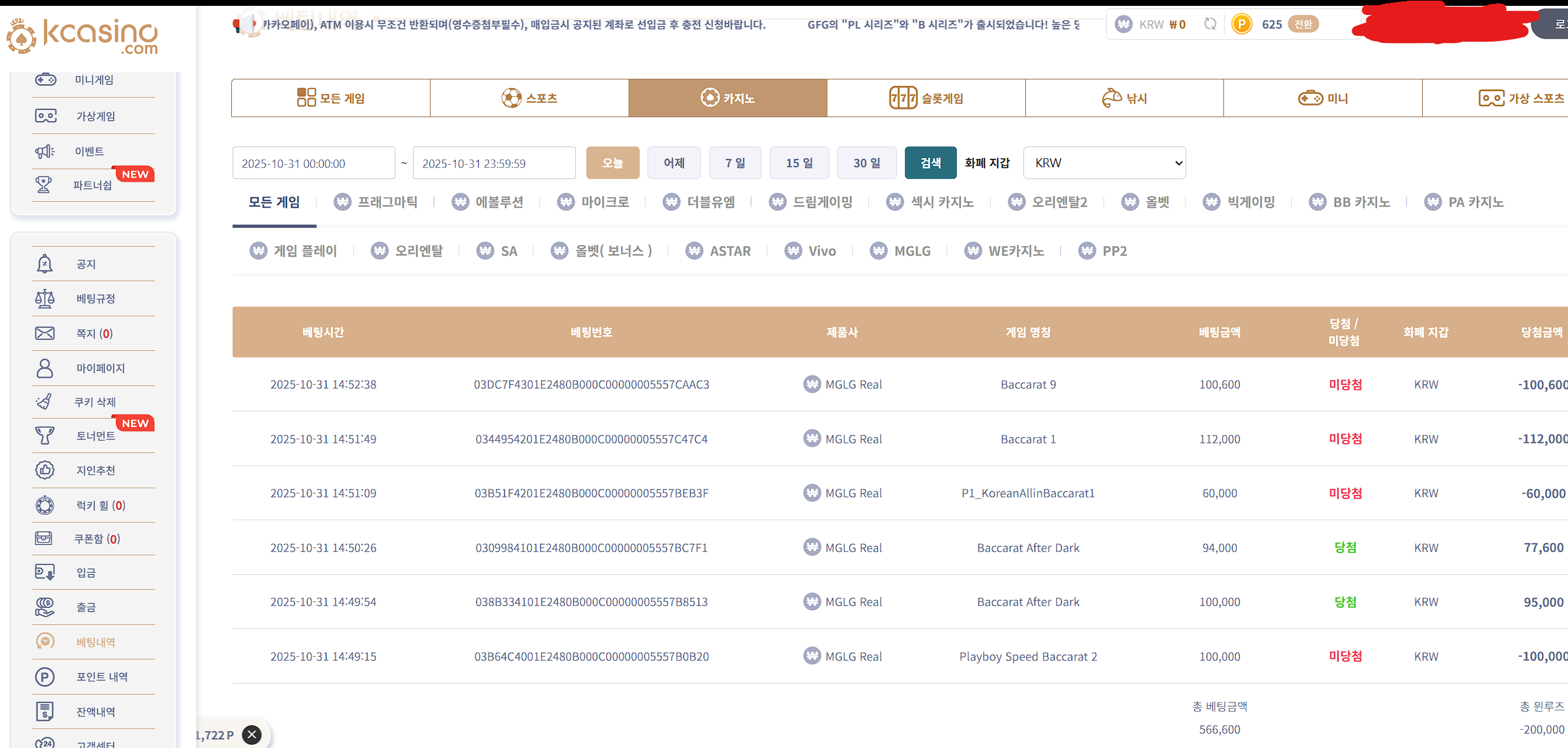Screen dimensions: 1568x748
Task: Click the 이벤트 megaphone icon
Action: [x=44, y=152]
